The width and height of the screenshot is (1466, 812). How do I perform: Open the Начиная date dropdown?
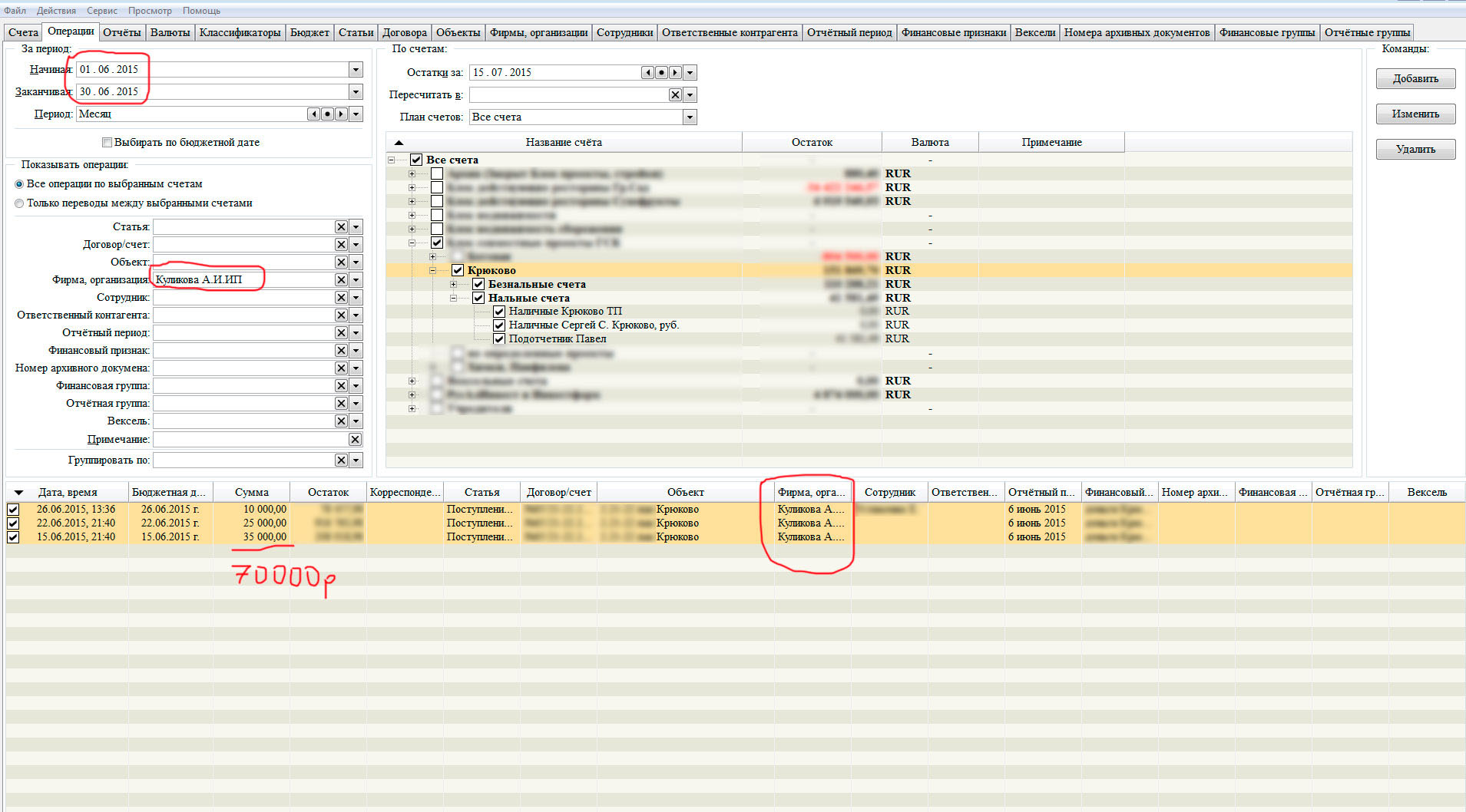355,70
